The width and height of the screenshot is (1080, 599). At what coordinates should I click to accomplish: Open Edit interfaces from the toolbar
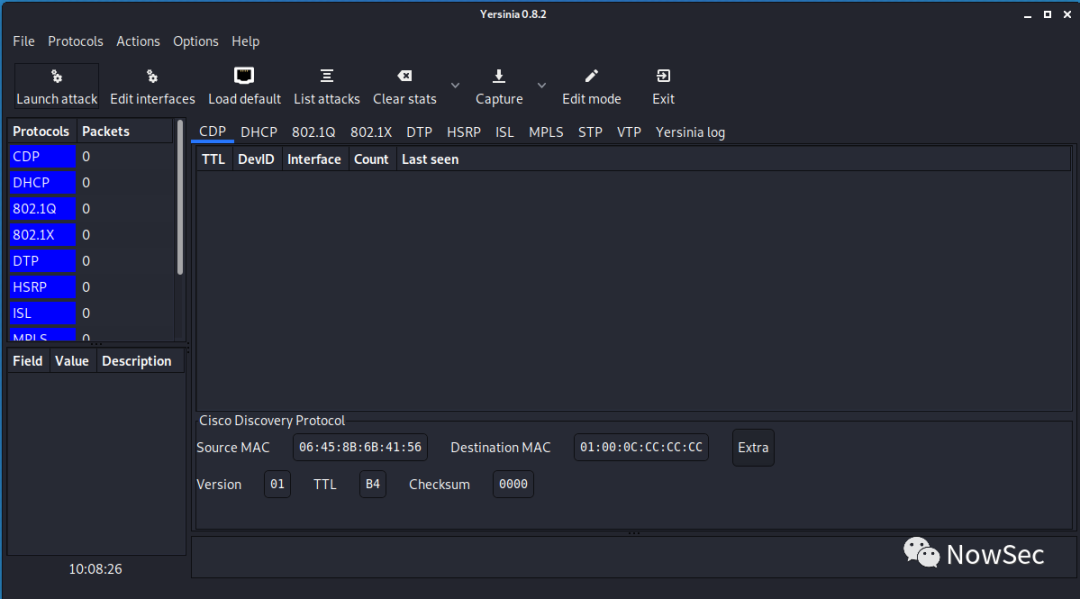click(x=152, y=86)
